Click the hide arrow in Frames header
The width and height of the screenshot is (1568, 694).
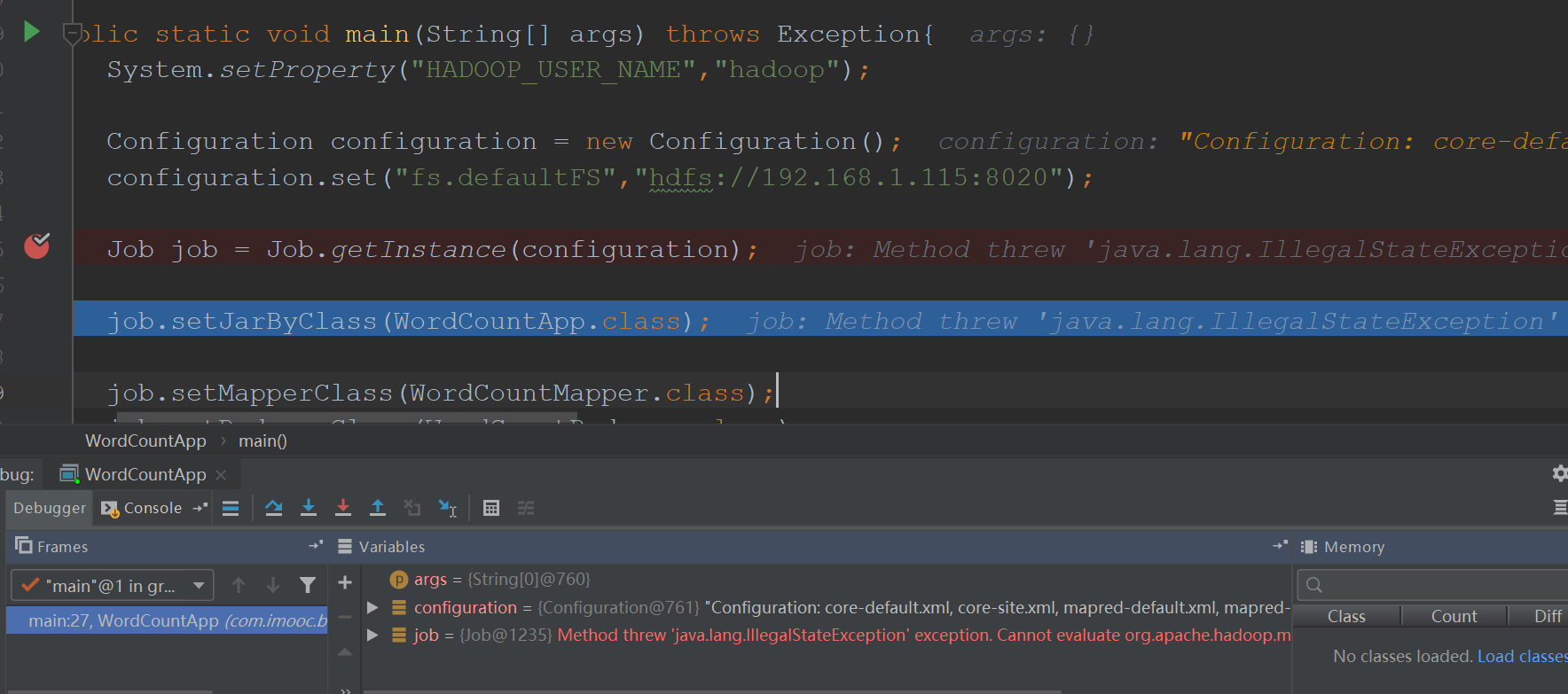[315, 545]
